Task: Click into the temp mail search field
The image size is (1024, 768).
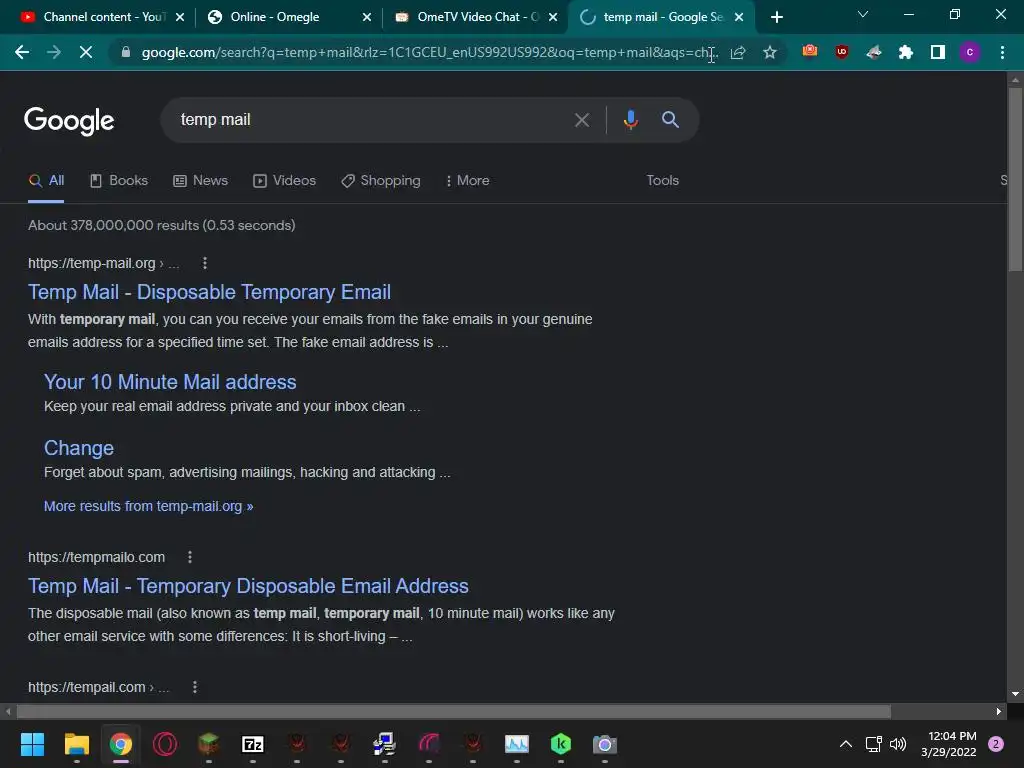Action: [x=372, y=120]
